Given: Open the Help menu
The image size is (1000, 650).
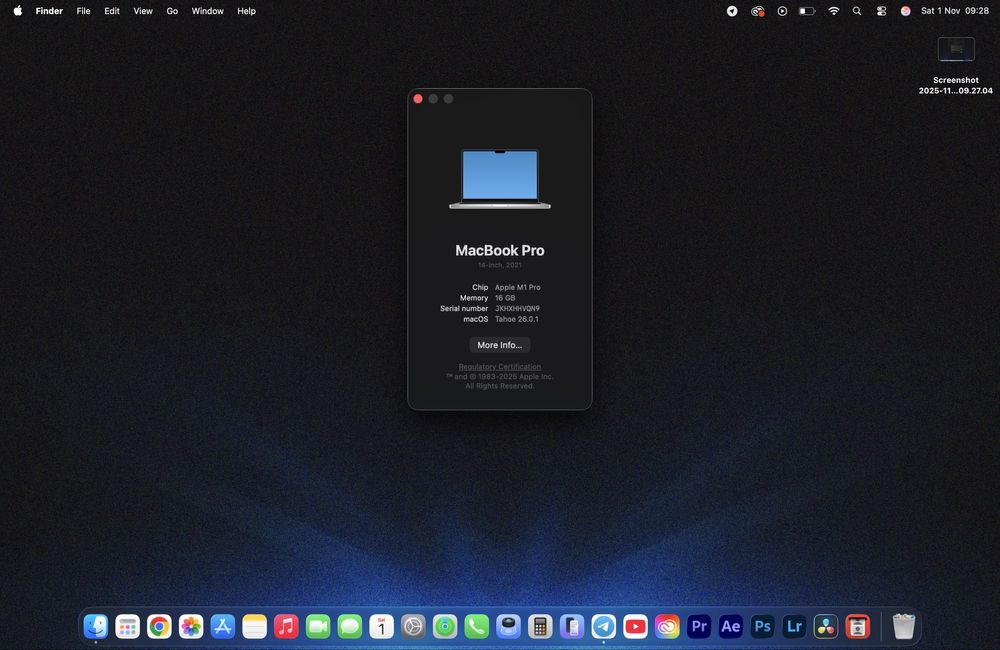Looking at the screenshot, I should tap(246, 11).
